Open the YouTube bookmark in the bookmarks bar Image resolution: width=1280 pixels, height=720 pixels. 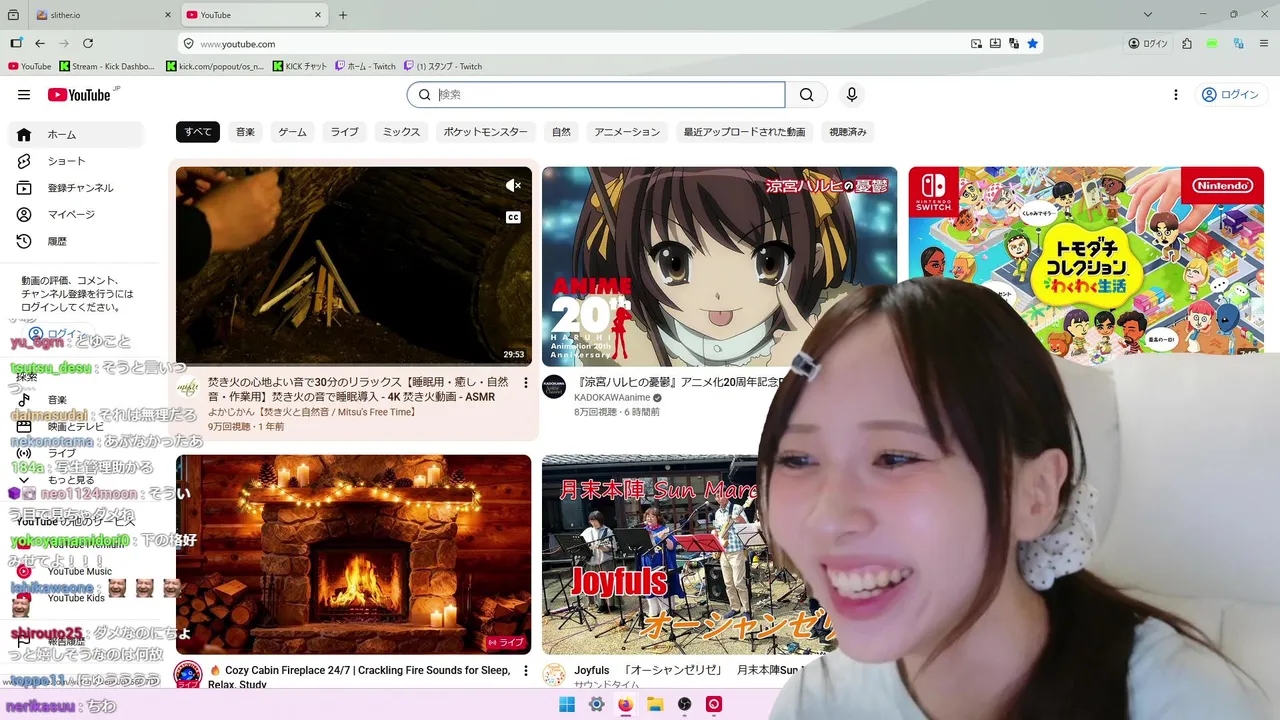(30, 66)
